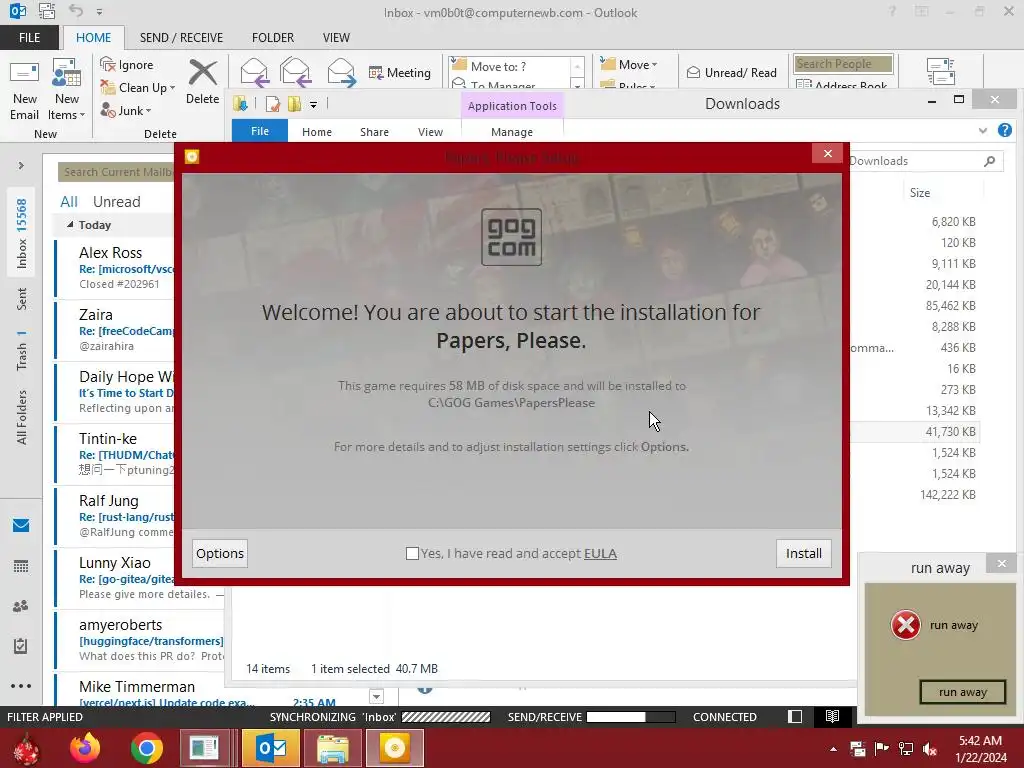The image size is (1024, 768).
Task: Open Explorer quick access toolbar dropdown
Action: coord(313,104)
